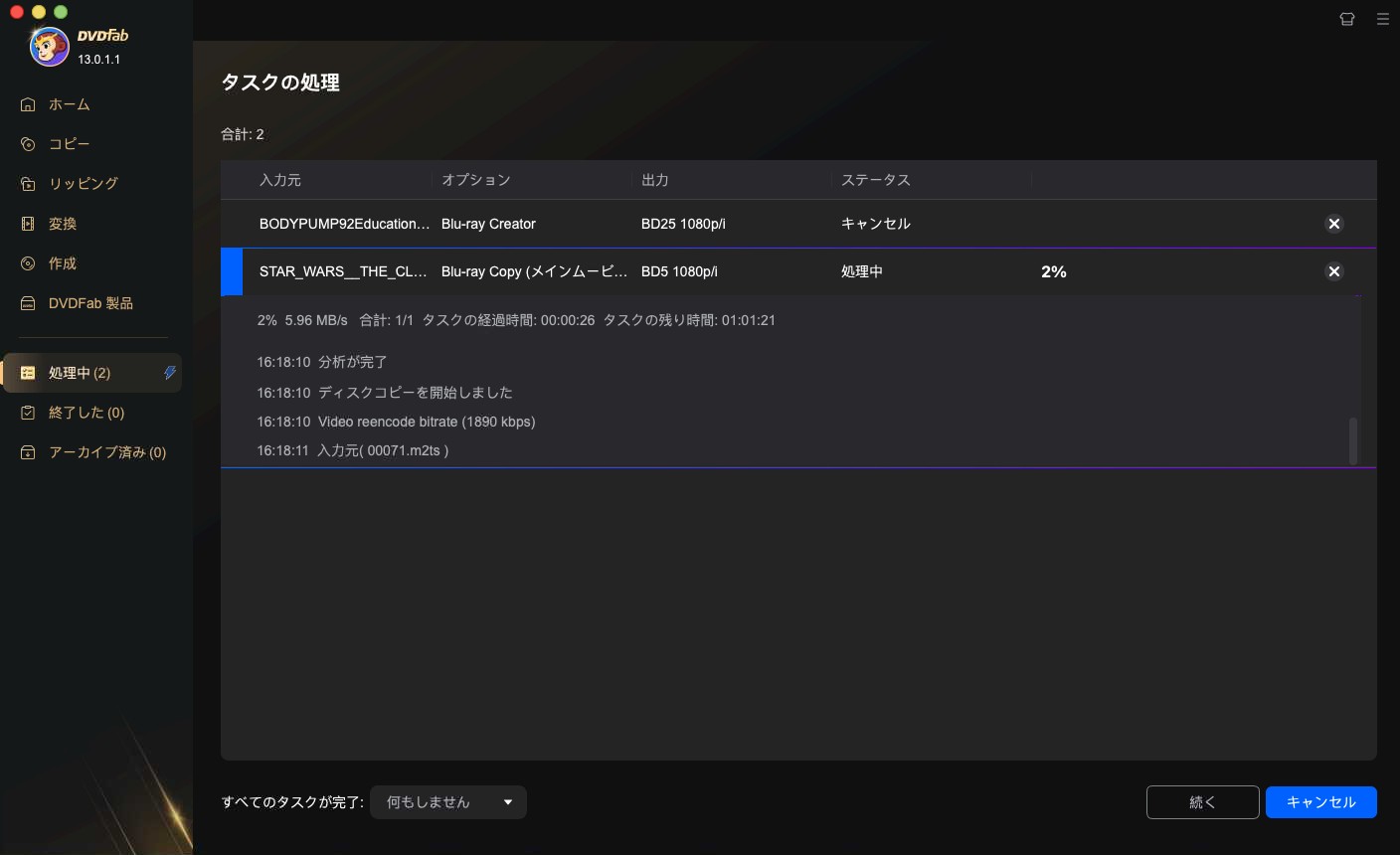Open the Convert (変換) film icon
1400x855 pixels.
click(x=28, y=224)
